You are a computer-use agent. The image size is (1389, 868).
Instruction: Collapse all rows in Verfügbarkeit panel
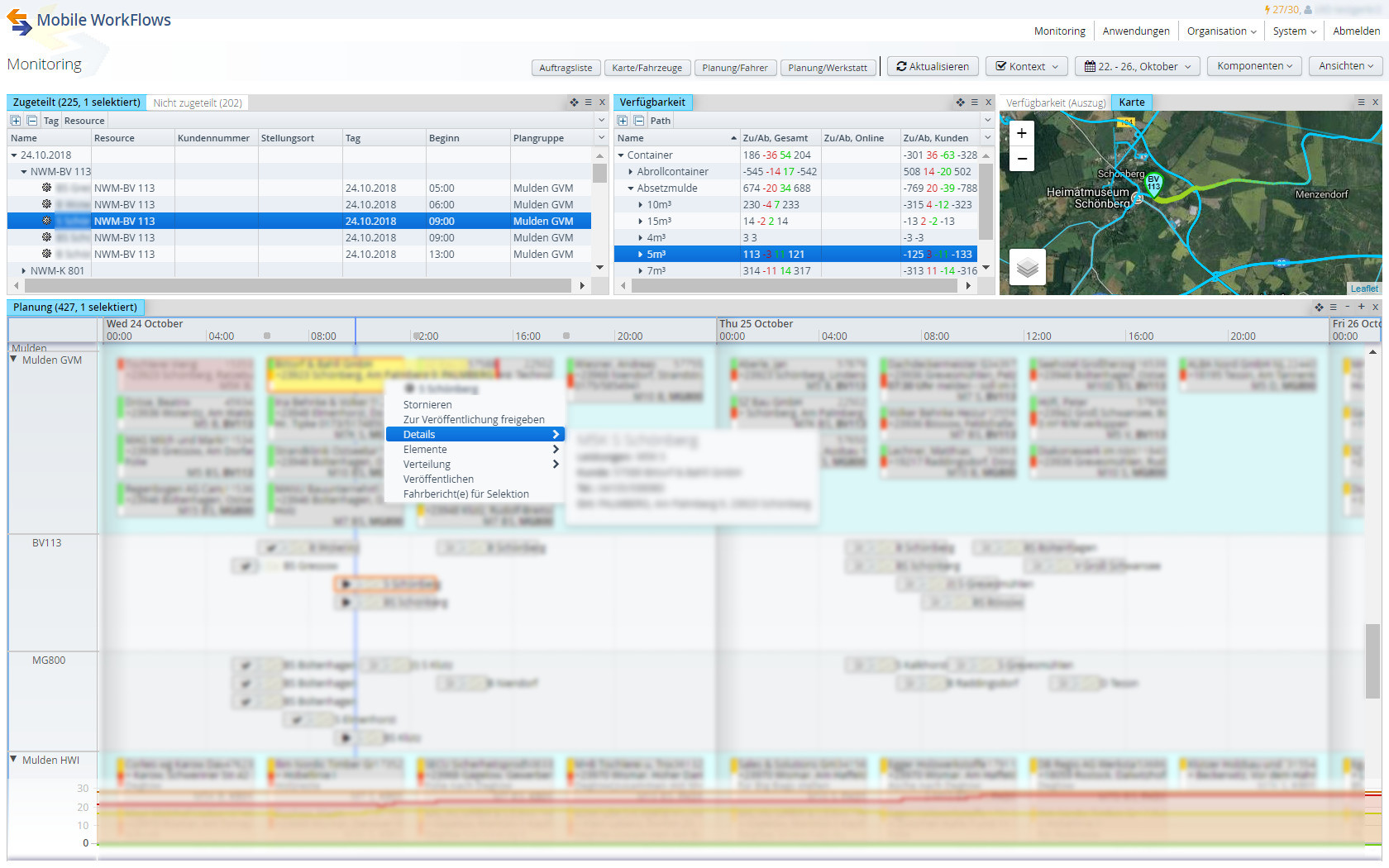click(638, 121)
